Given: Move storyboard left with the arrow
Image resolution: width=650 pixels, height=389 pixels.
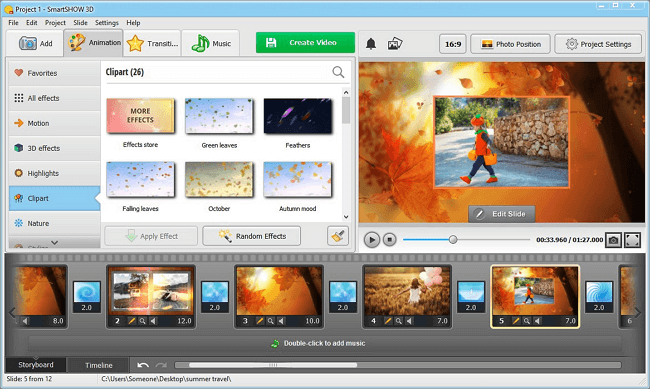Looking at the screenshot, I should (x=12, y=313).
